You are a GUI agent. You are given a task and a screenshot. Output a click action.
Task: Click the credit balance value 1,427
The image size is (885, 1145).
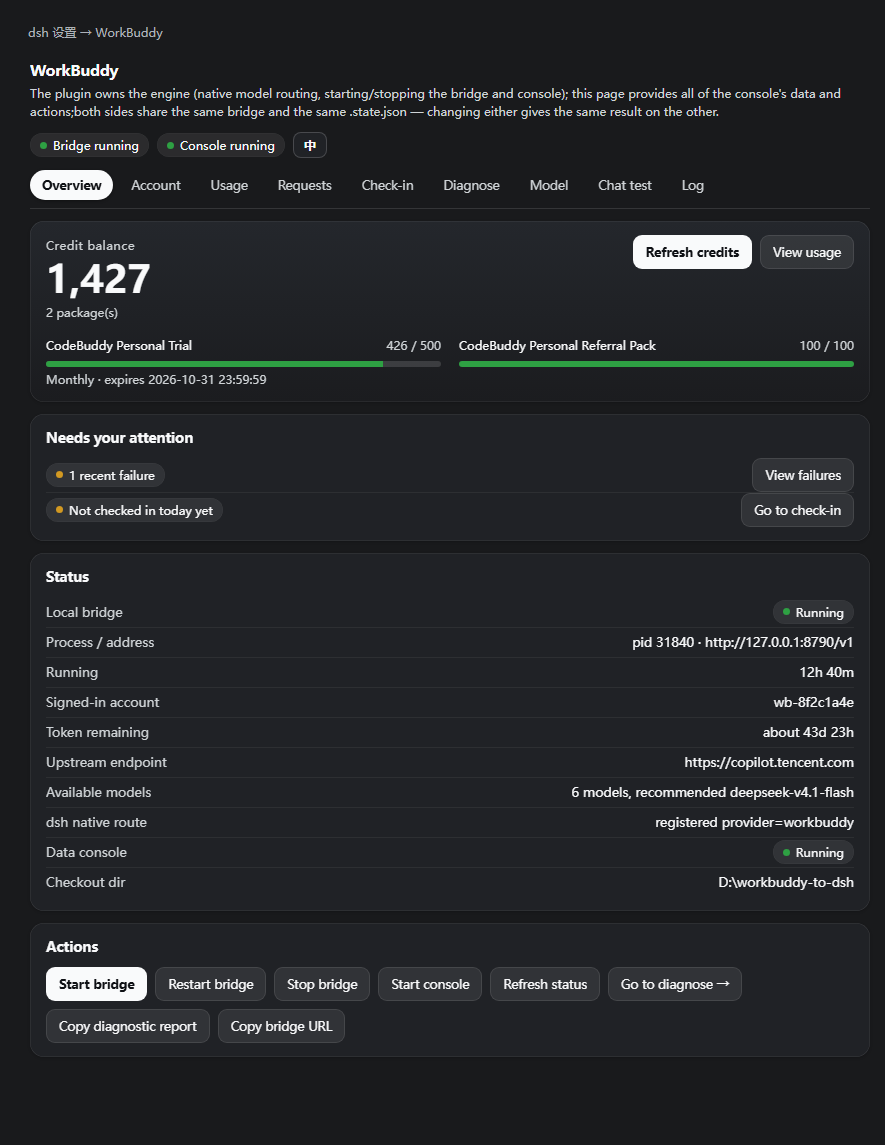point(98,278)
